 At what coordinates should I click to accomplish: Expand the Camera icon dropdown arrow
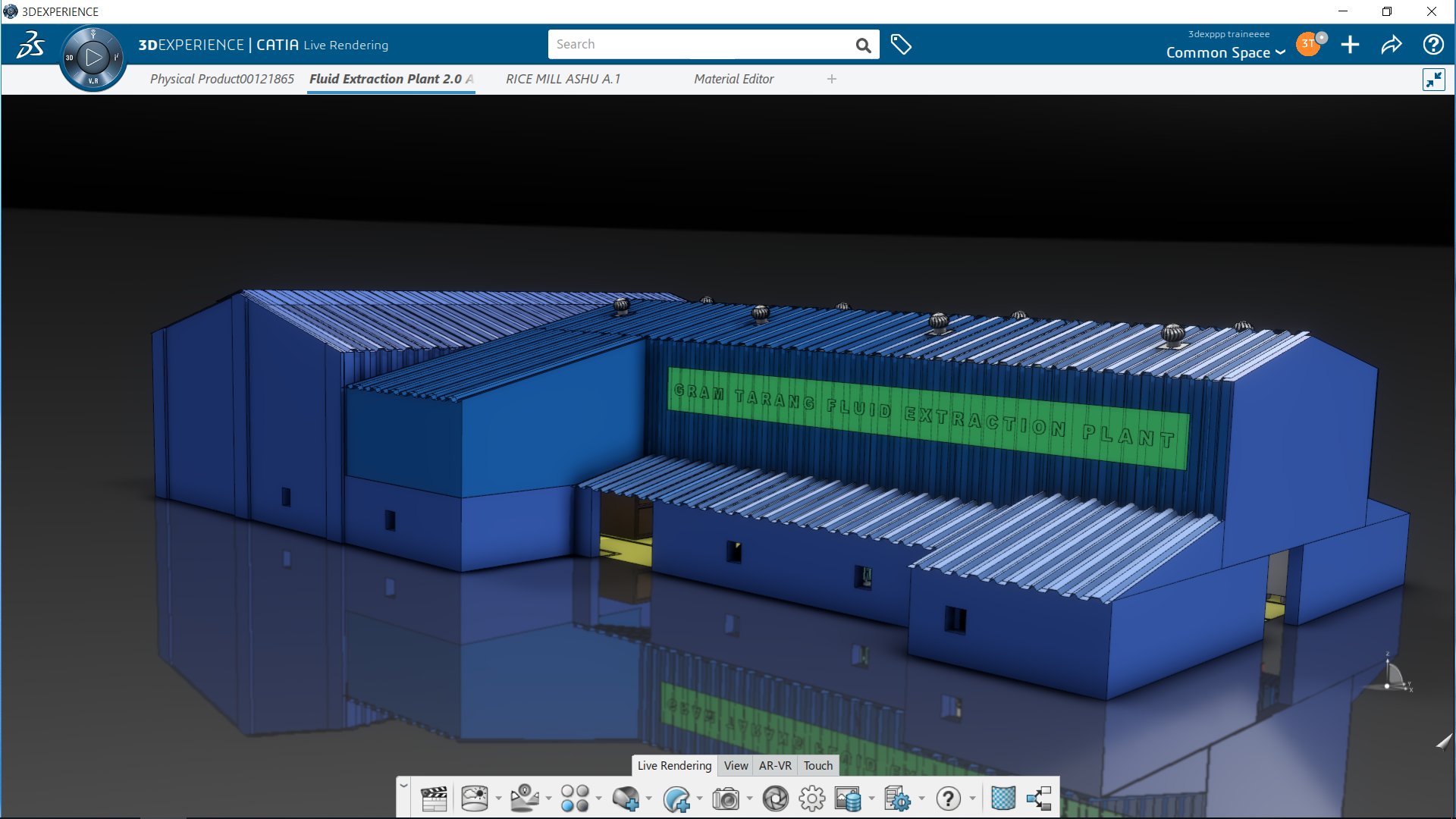click(749, 799)
